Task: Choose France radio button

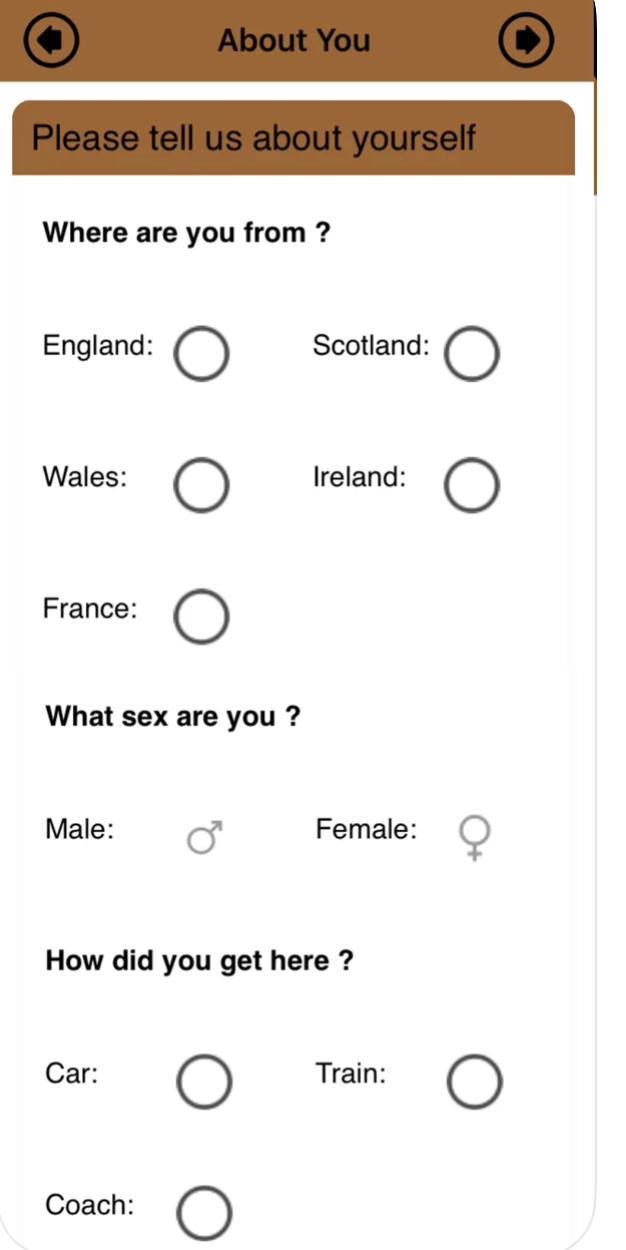Action: [x=201, y=616]
